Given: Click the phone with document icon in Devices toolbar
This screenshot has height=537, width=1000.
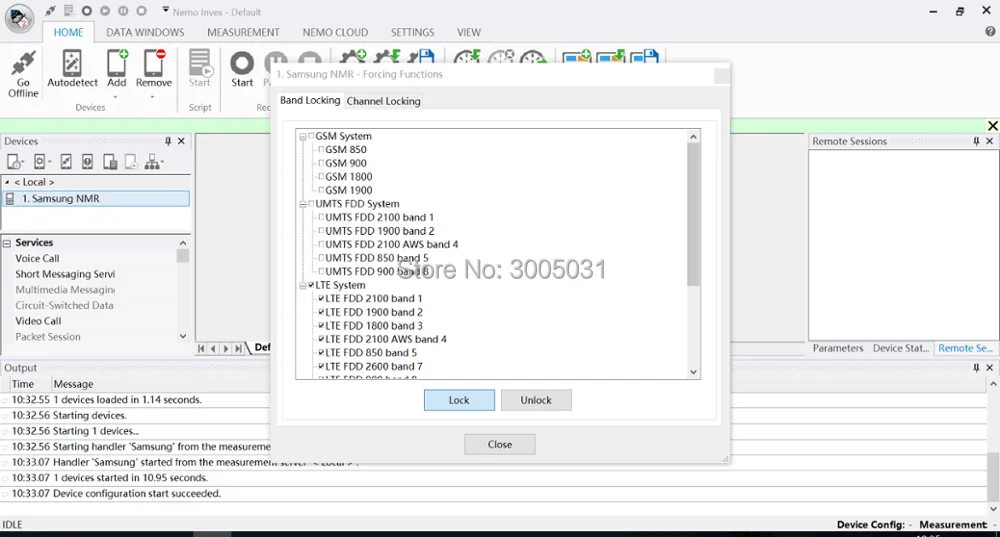Looking at the screenshot, I should coord(110,162).
